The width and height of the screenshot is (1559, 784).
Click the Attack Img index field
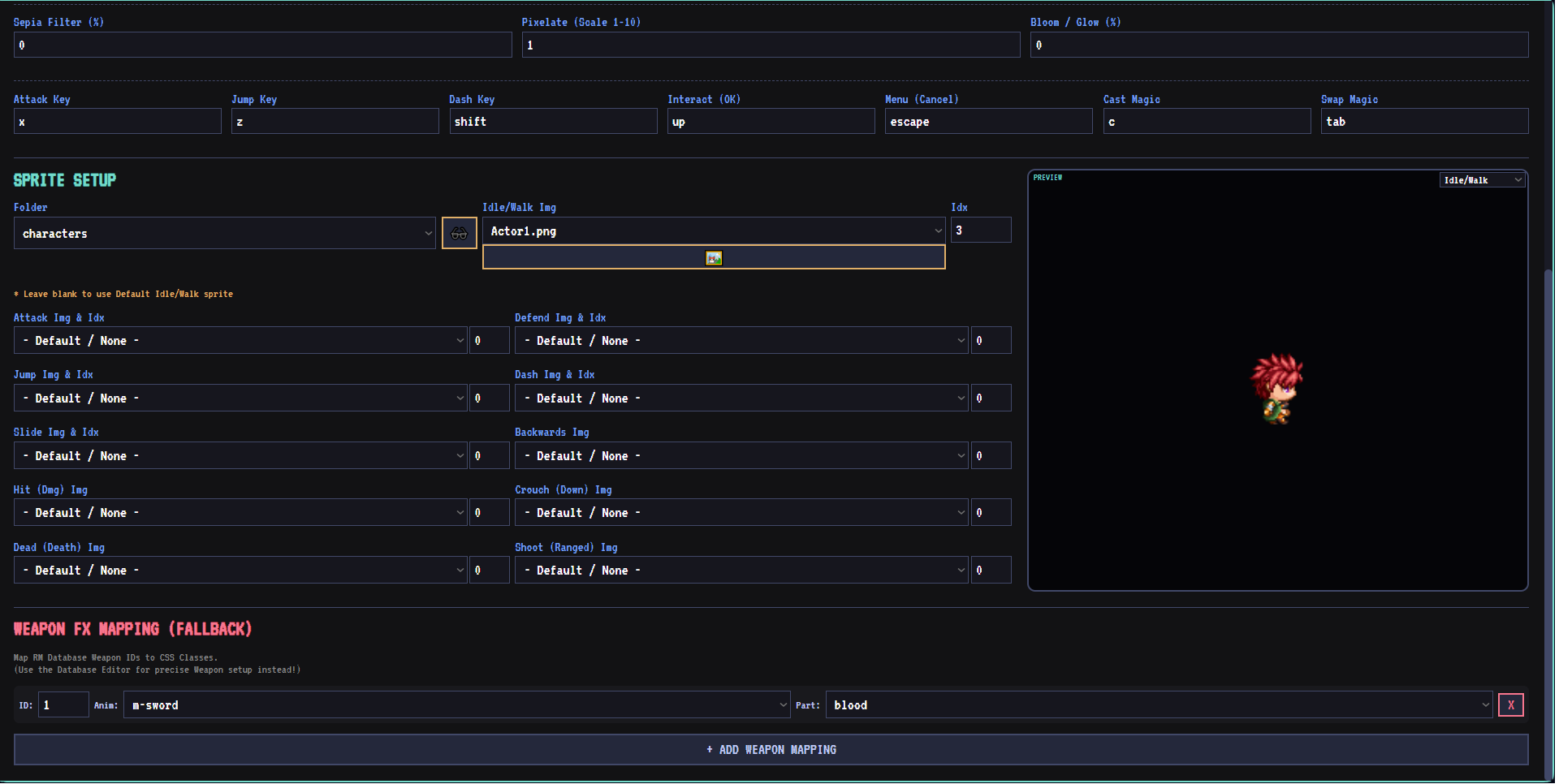coord(490,341)
